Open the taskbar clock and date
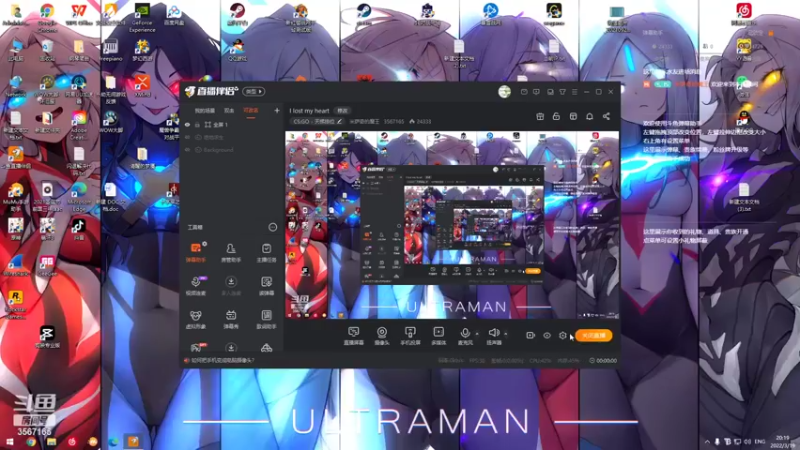 [782, 441]
